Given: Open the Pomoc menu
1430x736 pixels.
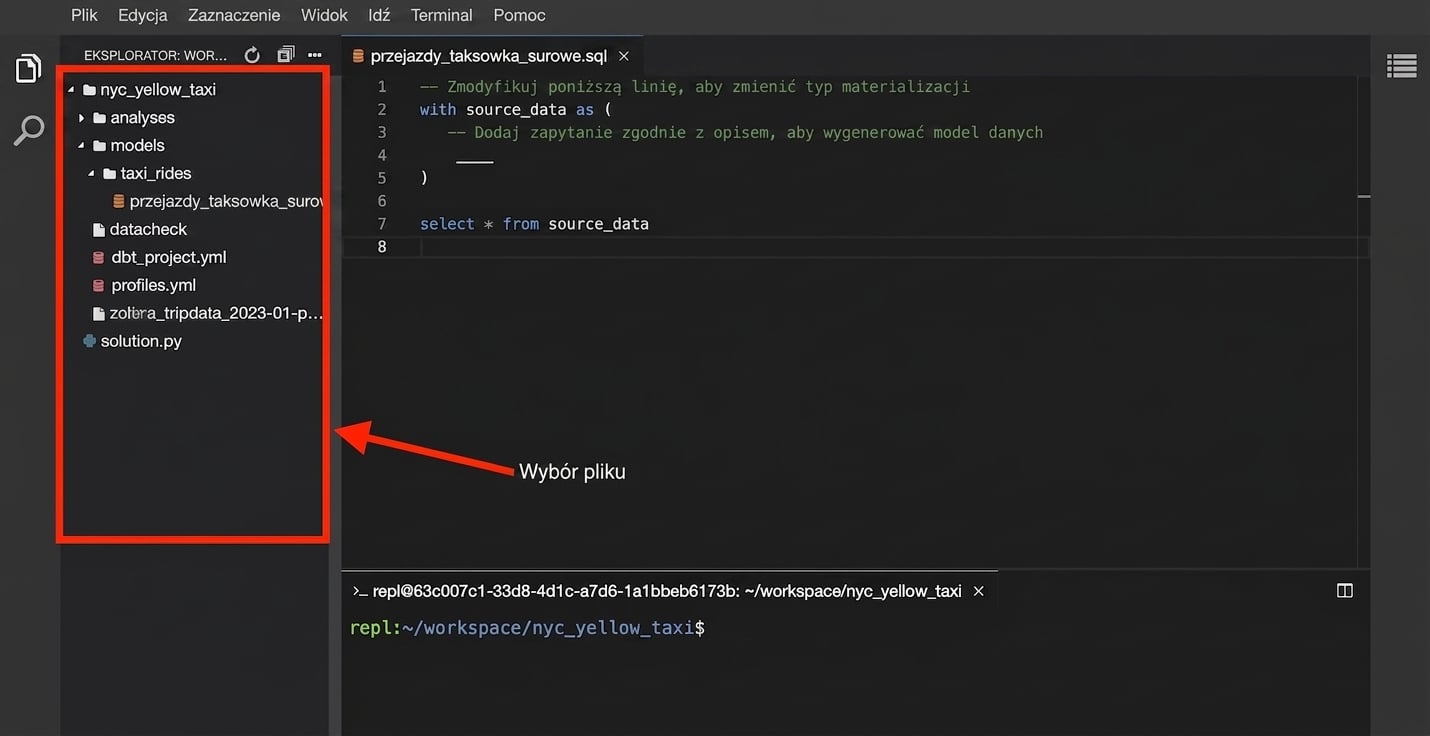Looking at the screenshot, I should pyautogui.click(x=519, y=15).
